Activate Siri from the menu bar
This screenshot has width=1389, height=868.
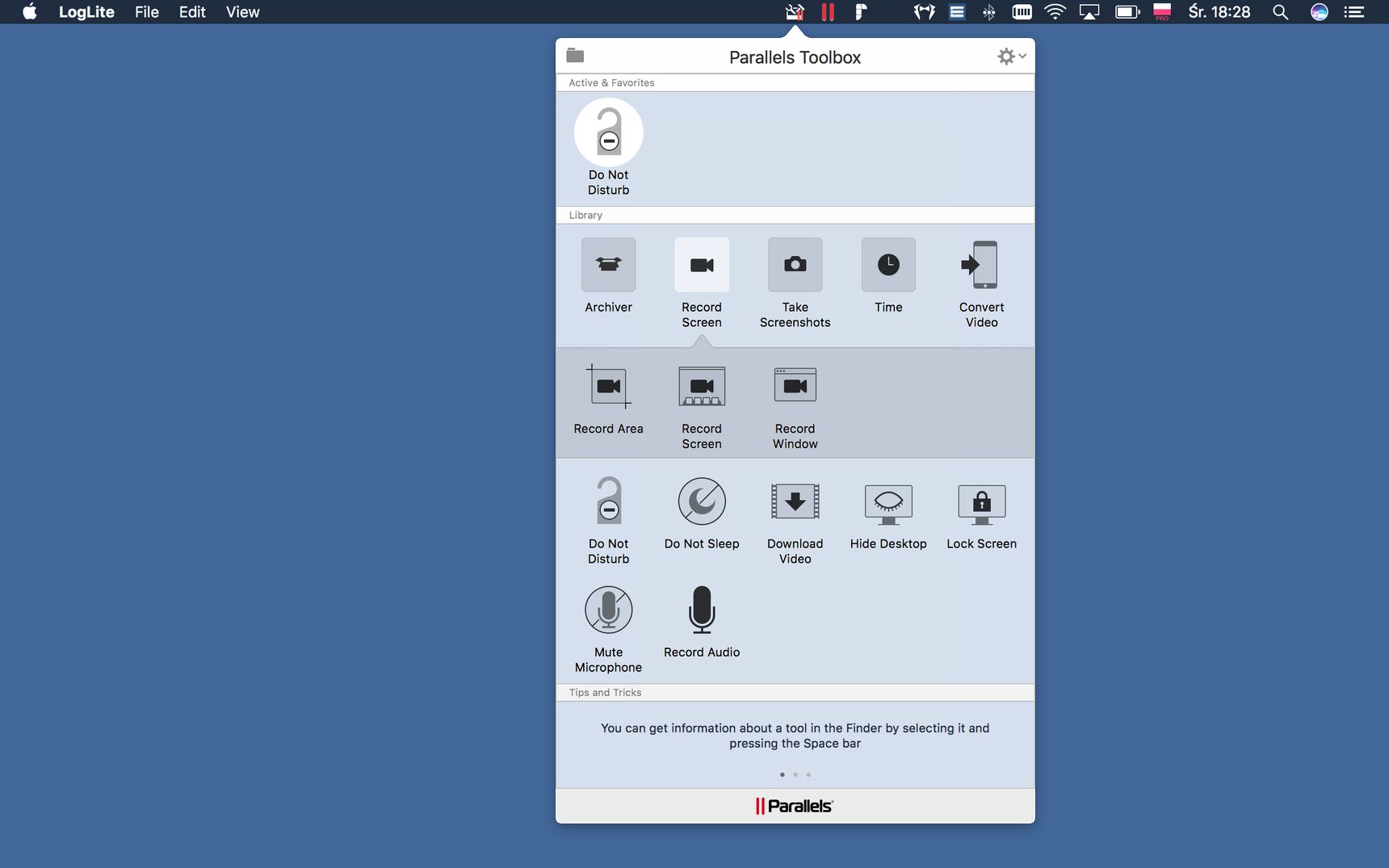pos(1319,11)
